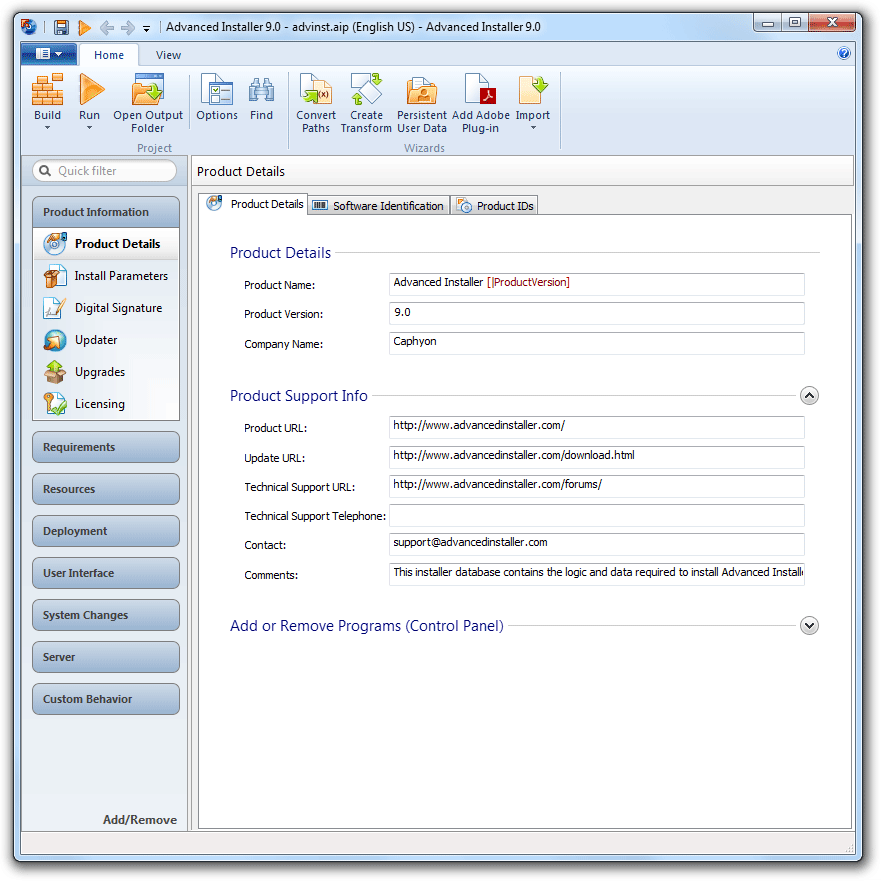Viewport: 881px width, 881px height.
Task: Click the Technical Support Telephone field
Action: (x=597, y=516)
